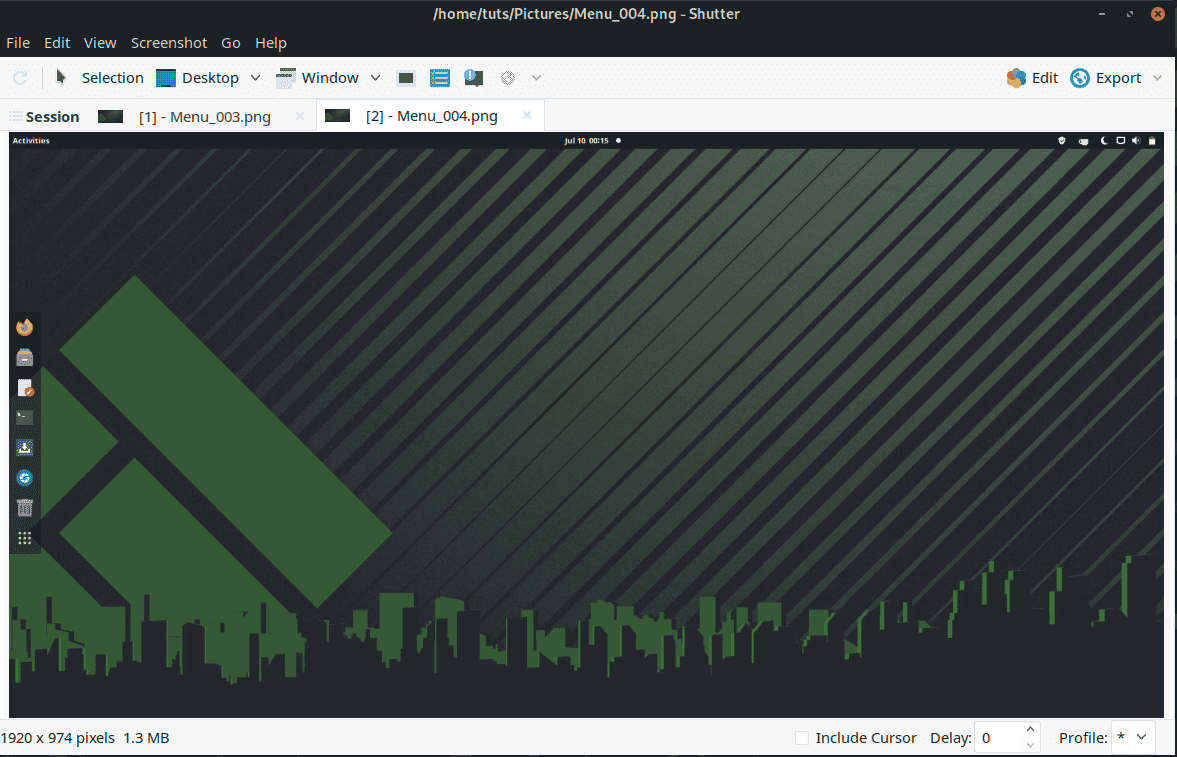Switch to the Session tab
The height and width of the screenshot is (757, 1177).
coord(44,116)
